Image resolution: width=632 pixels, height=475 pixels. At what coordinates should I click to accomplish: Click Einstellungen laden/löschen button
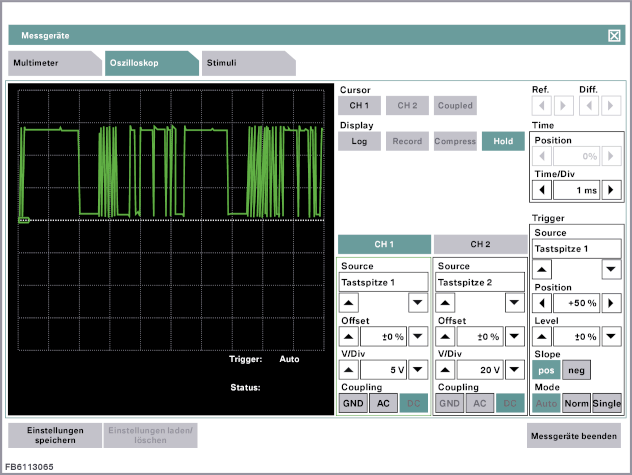pos(150,435)
